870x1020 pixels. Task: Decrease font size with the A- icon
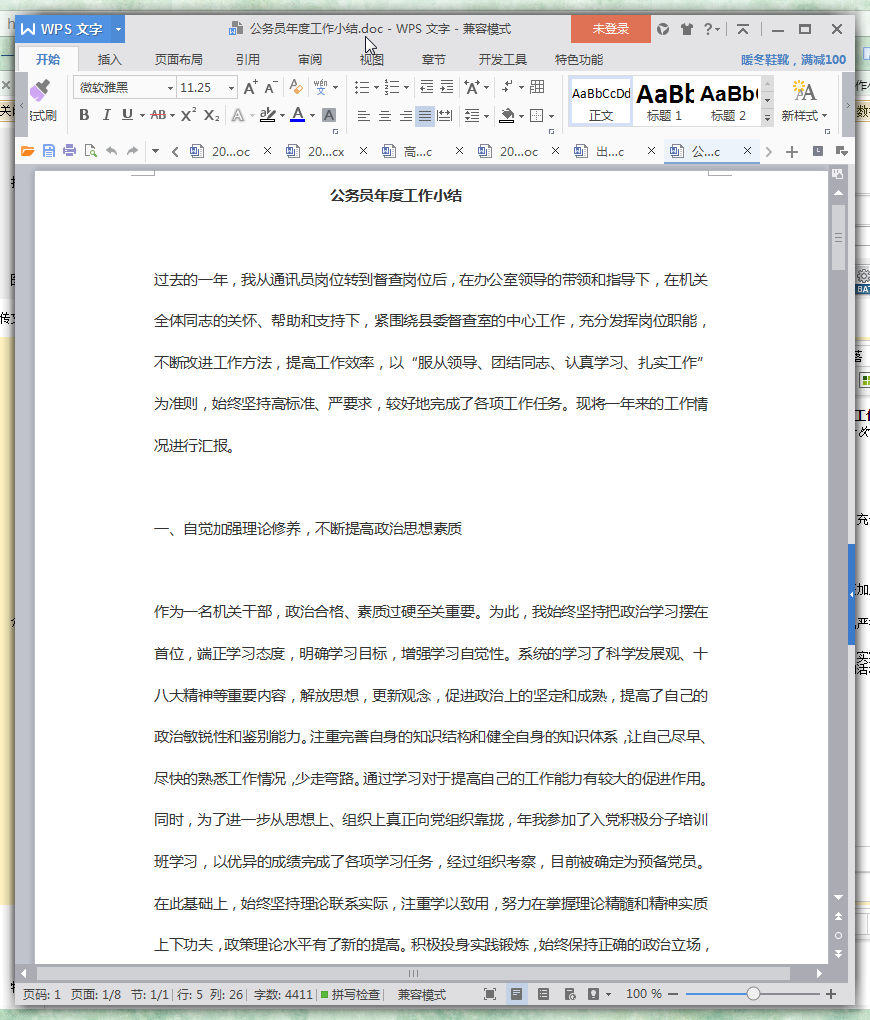[271, 88]
